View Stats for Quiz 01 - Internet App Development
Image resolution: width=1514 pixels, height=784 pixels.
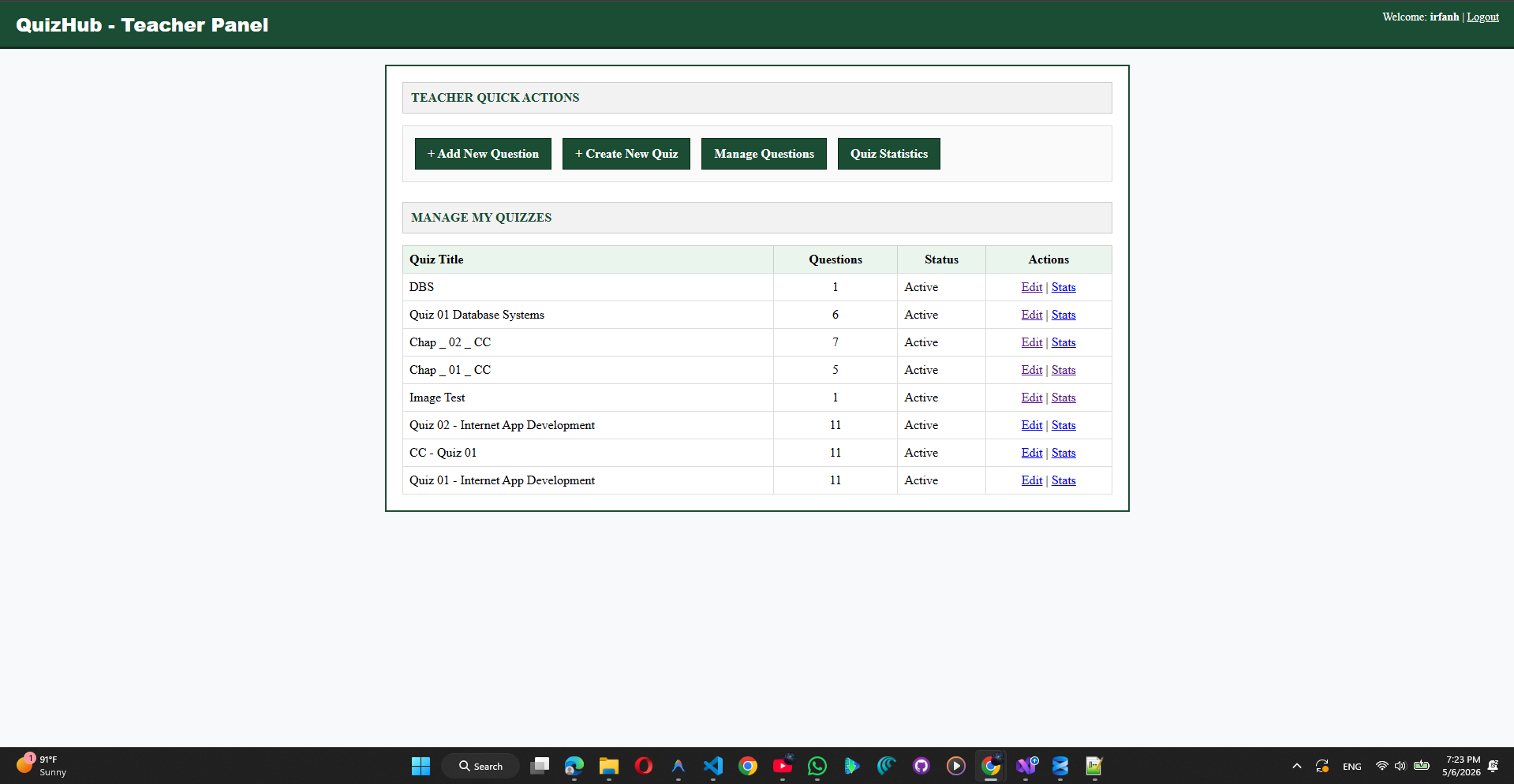click(1064, 480)
